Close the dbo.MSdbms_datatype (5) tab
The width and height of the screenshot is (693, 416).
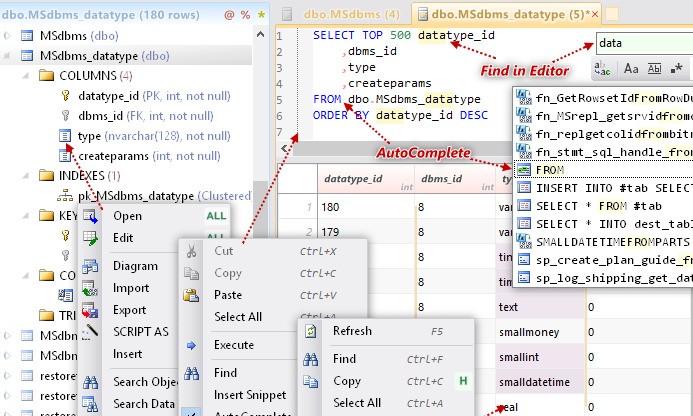click(x=595, y=14)
